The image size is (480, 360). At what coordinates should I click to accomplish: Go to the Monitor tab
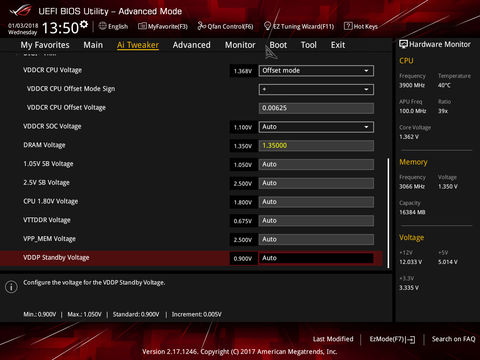[x=240, y=45]
